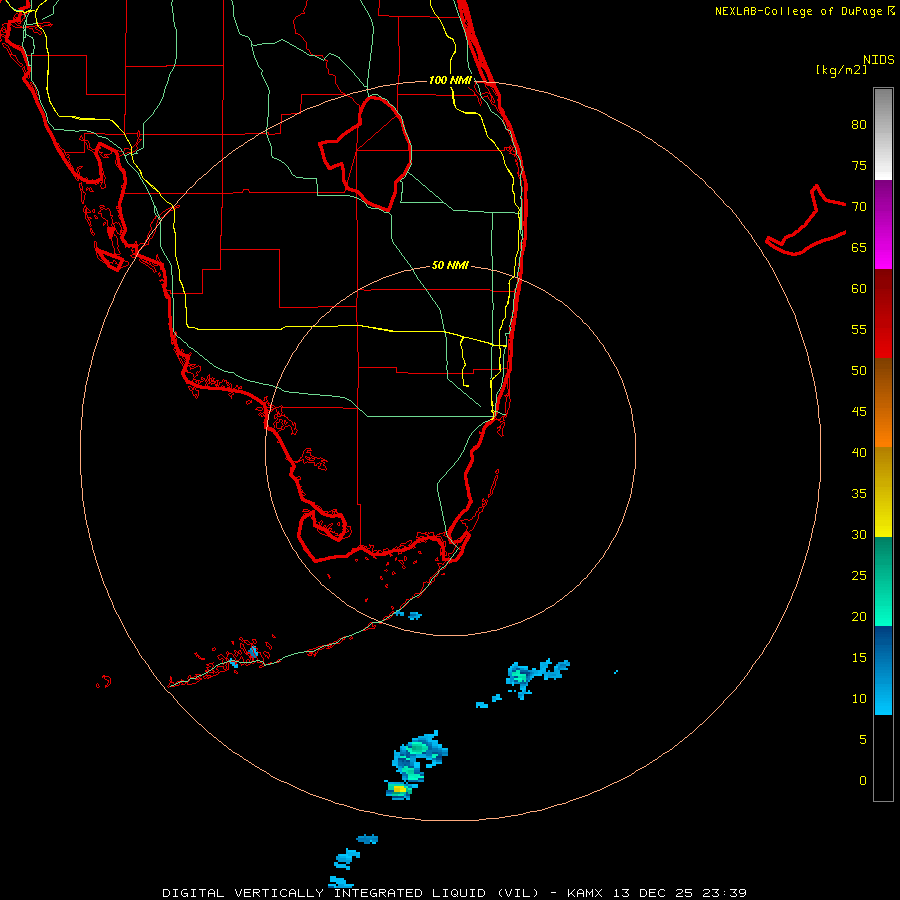Click the 55 value on the color scale
Screen dimensions: 900x900
(x=859, y=330)
